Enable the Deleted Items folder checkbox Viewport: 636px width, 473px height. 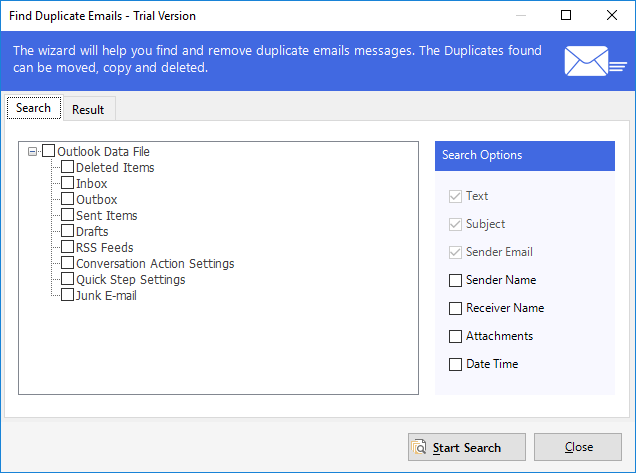coord(67,167)
